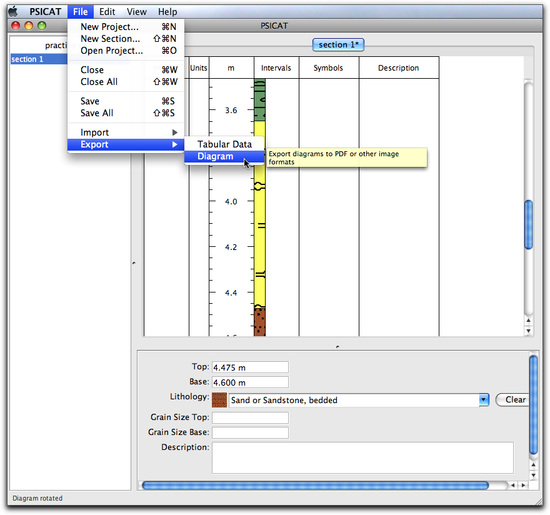Click the Description text area

(x=362, y=458)
